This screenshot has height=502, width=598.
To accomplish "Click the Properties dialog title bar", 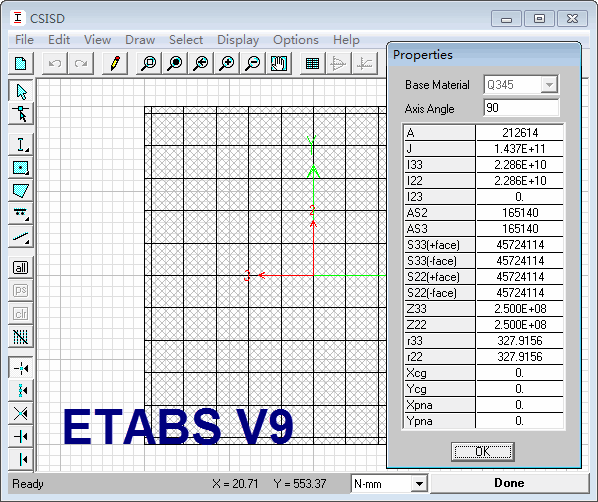I will tap(484, 55).
